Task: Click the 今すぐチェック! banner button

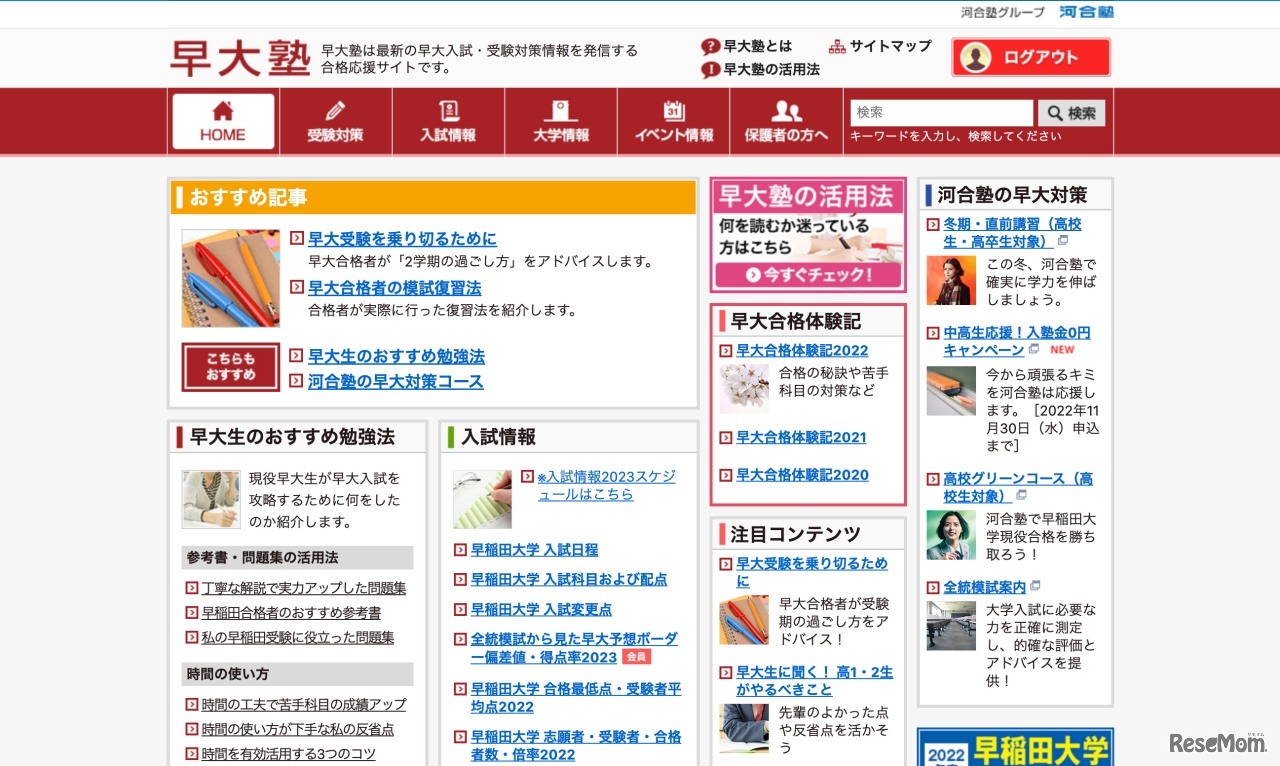Action: [x=808, y=275]
